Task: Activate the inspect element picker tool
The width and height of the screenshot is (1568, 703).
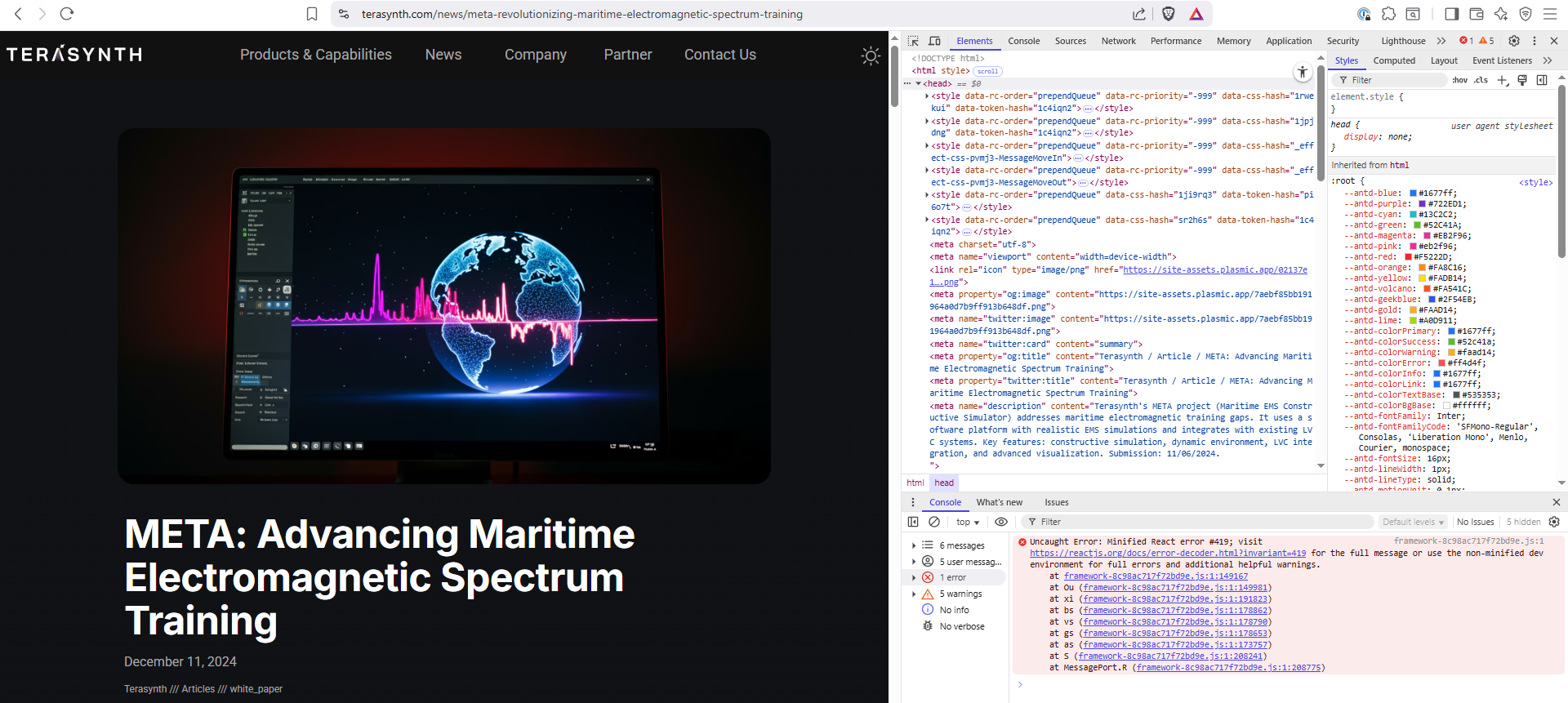Action: click(913, 41)
